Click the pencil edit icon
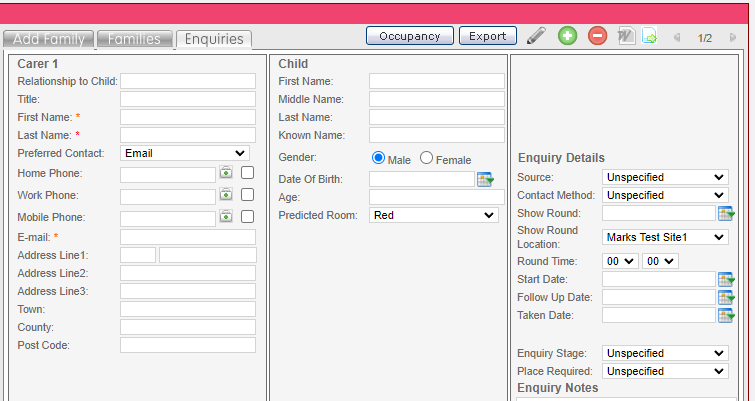This screenshot has width=755, height=401. (x=537, y=36)
